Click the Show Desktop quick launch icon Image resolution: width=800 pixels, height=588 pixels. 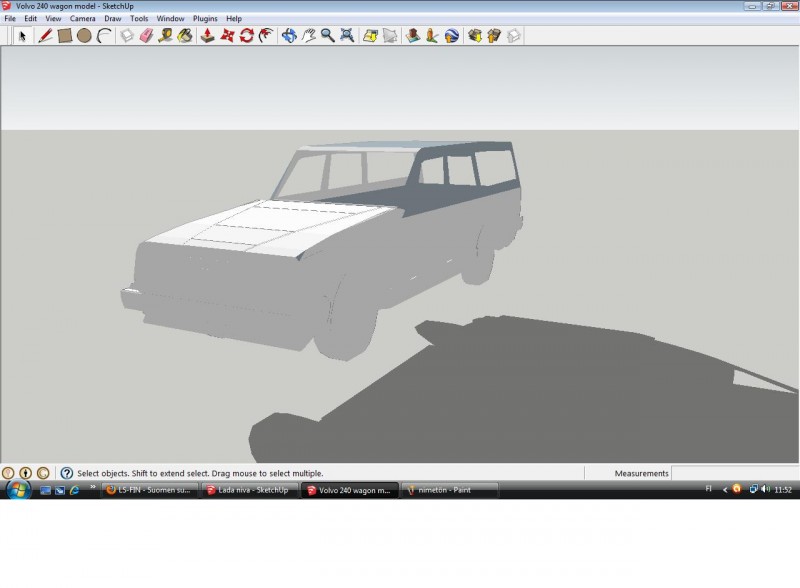point(45,490)
